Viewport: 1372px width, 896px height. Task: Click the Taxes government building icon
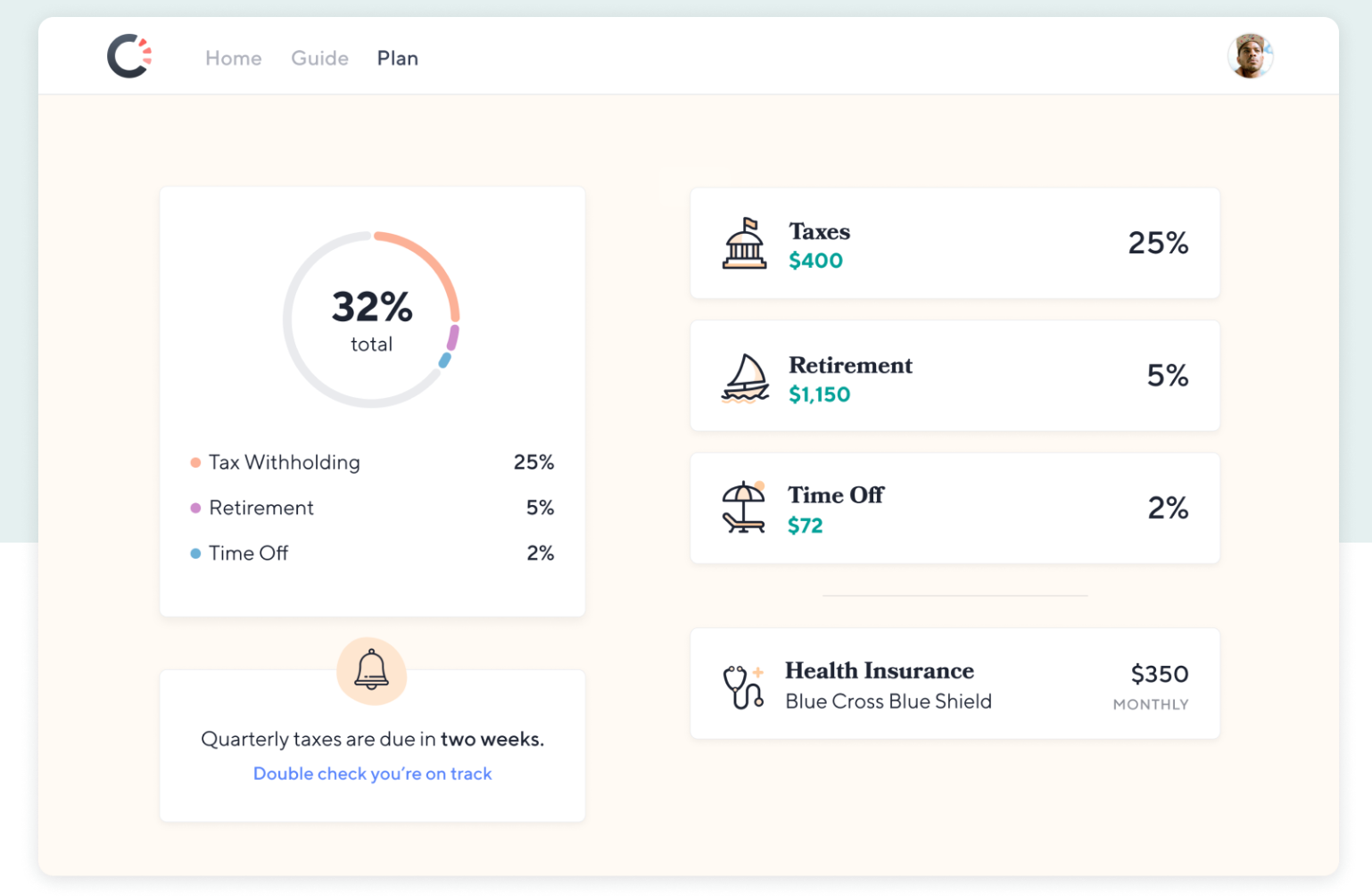pyautogui.click(x=744, y=243)
